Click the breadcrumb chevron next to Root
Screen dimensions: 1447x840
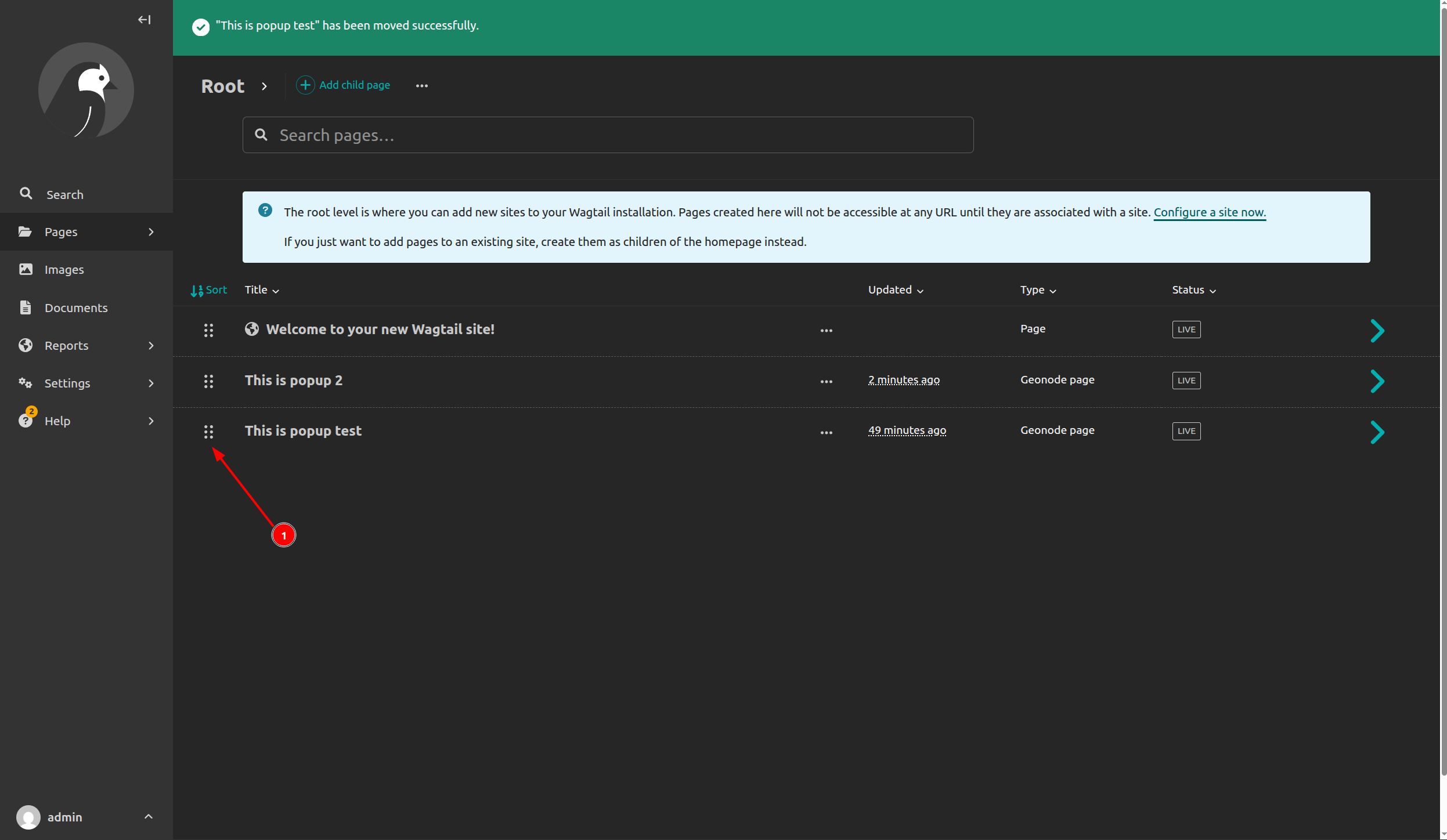[x=265, y=86]
